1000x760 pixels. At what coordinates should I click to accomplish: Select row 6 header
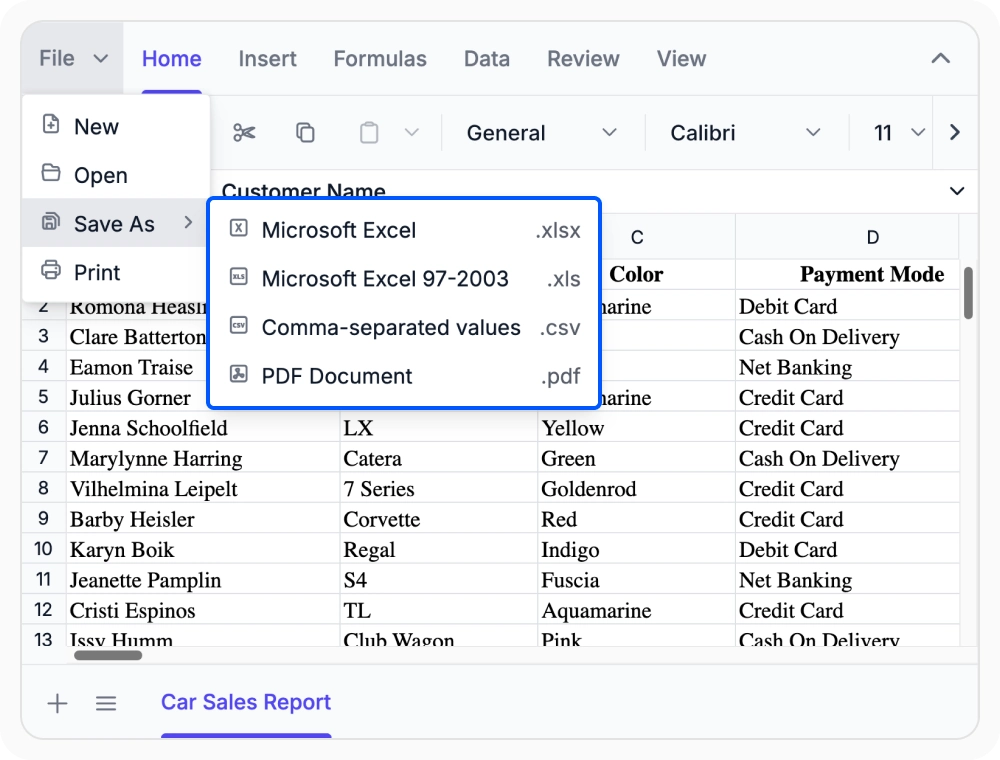point(43,427)
